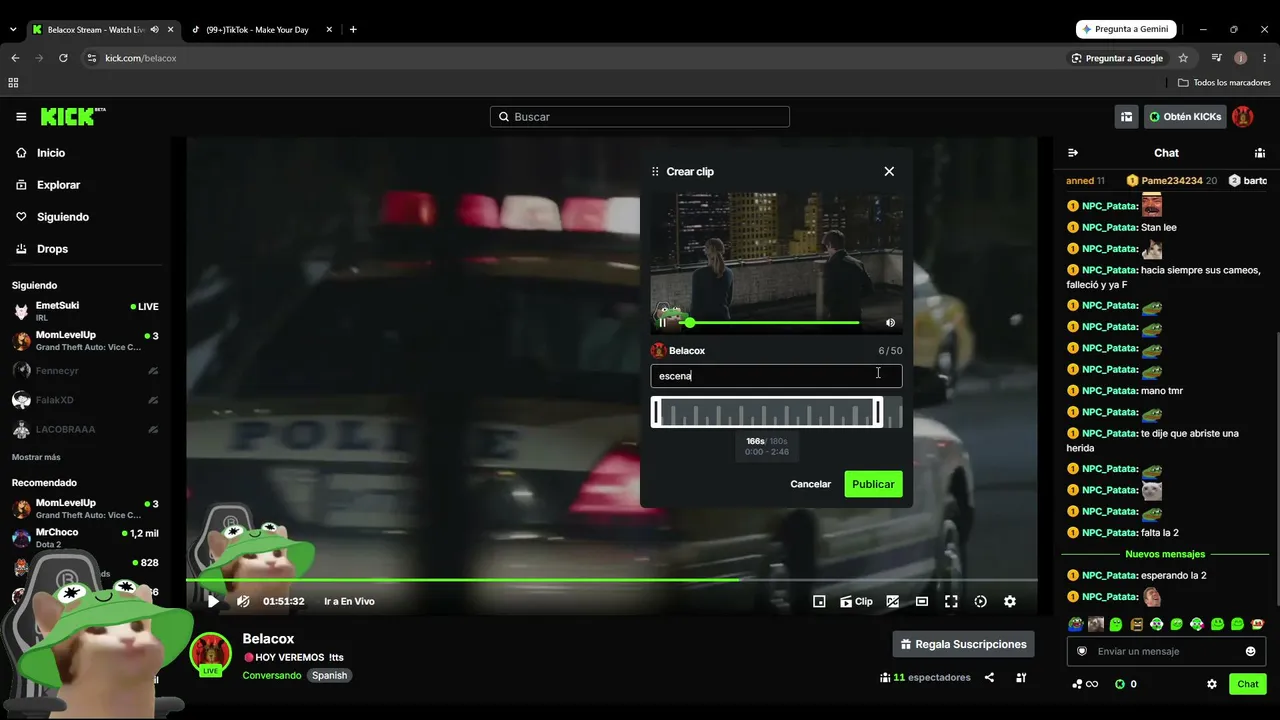Switch to the TikTok browser tab

263,30
